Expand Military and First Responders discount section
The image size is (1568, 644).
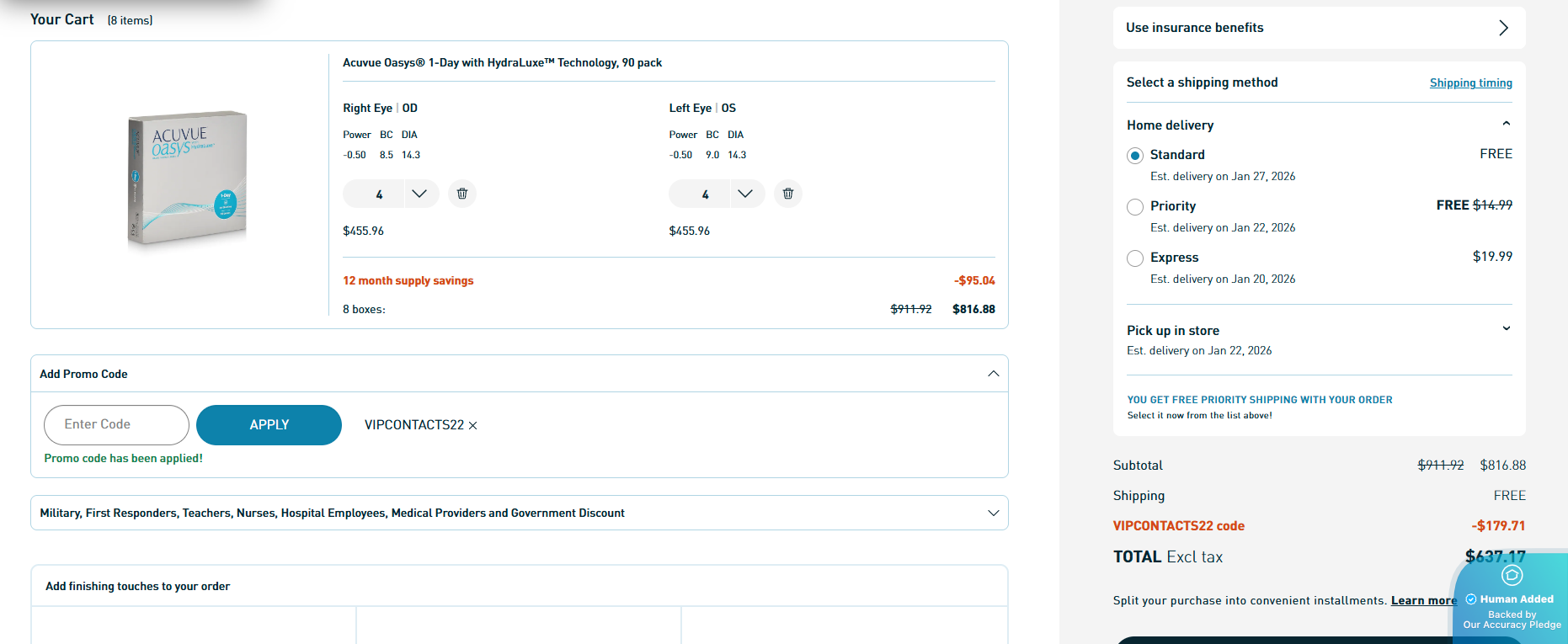[993, 513]
